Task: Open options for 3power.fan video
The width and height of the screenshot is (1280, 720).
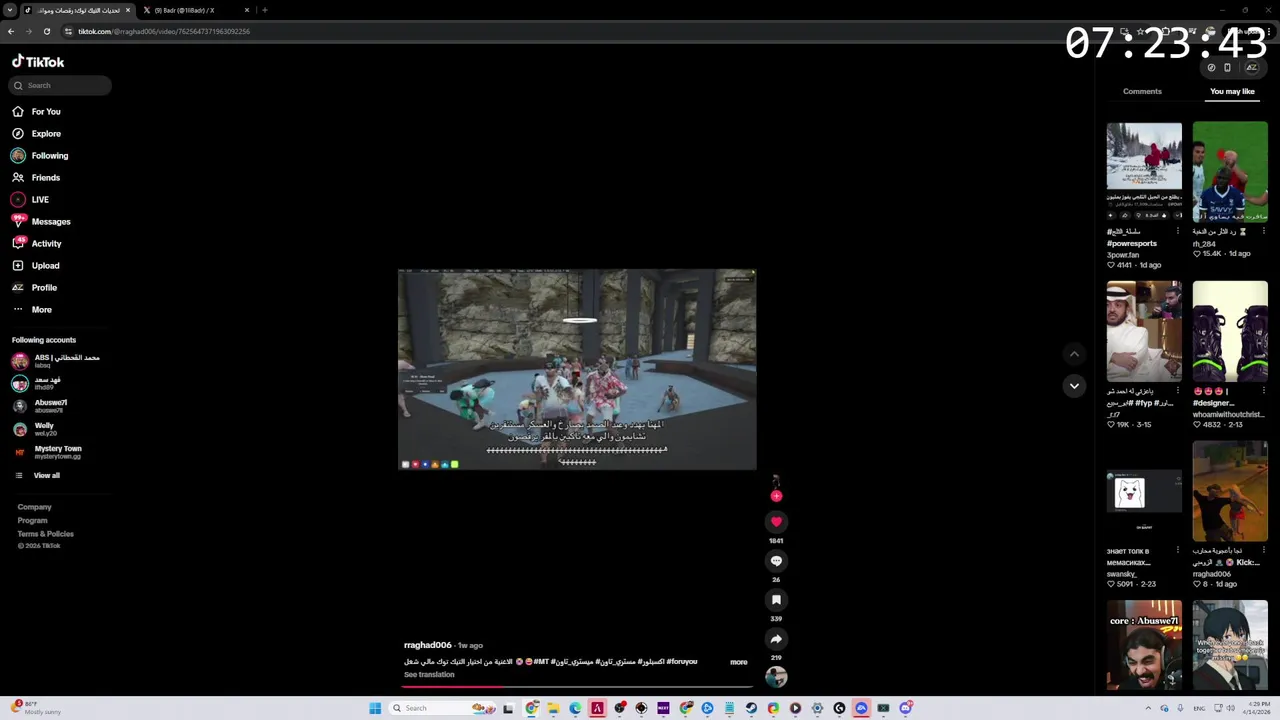Action: (x=1177, y=231)
